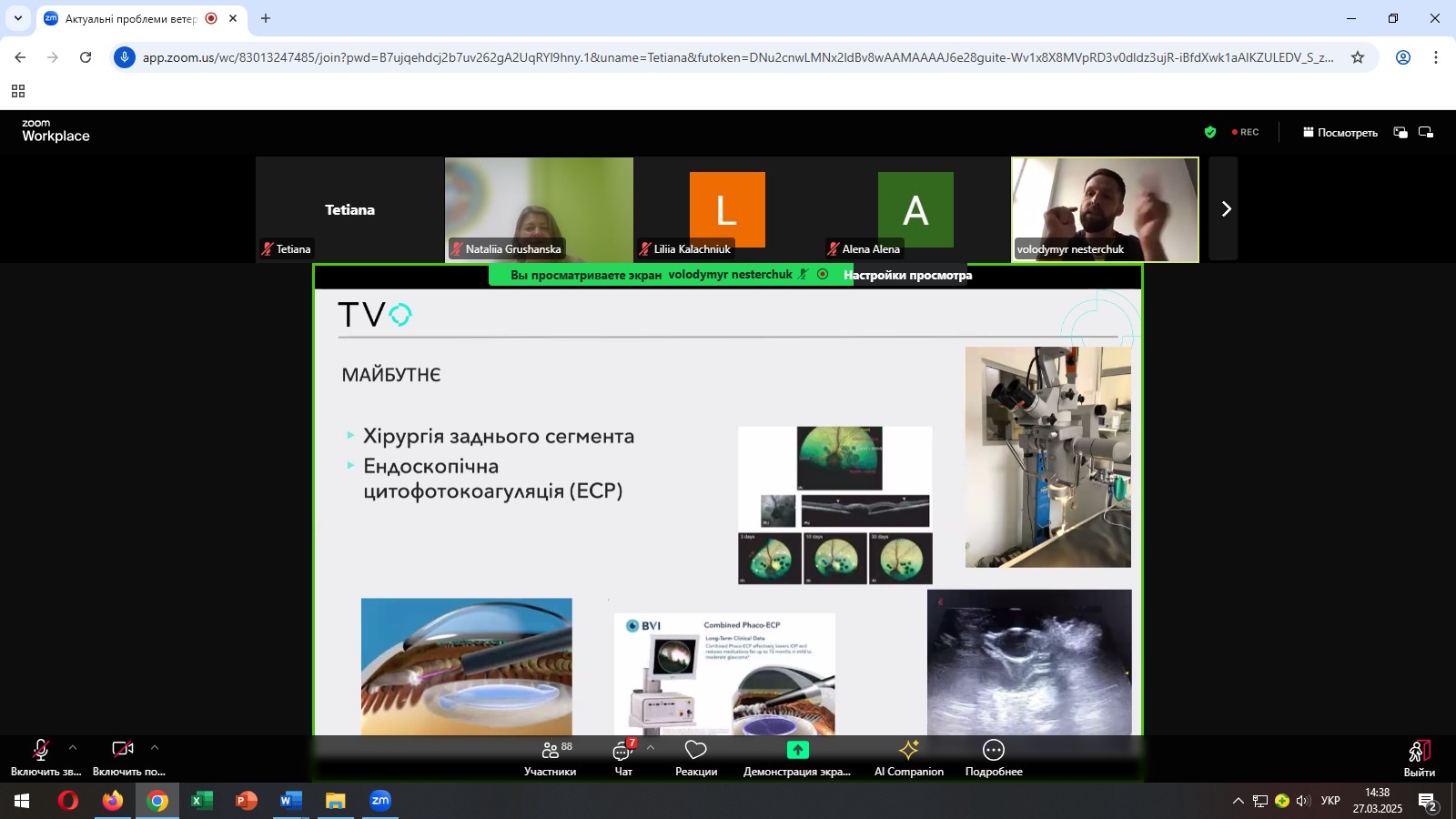Image resolution: width=1456 pixels, height=819 pixels.
Task: Open the More (Подробнее) options
Action: (994, 757)
